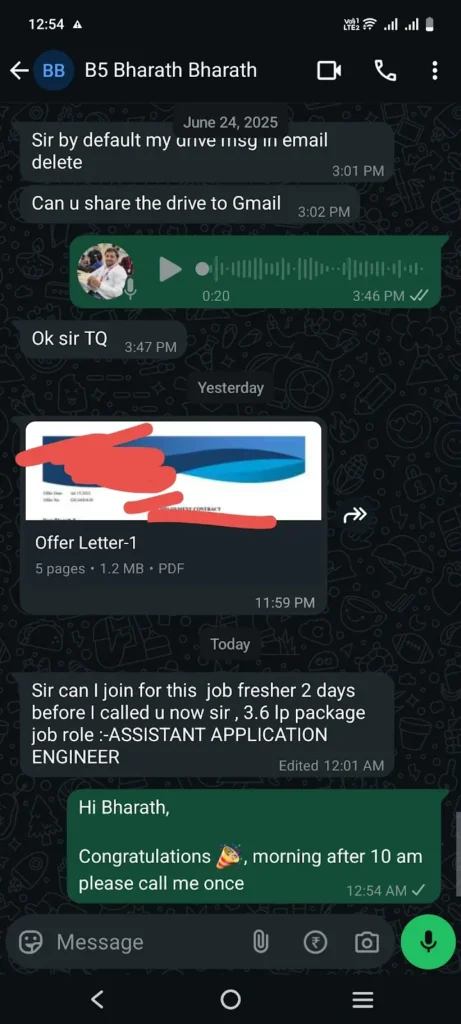Open B5 Bharath Bharath contact info
Screen dimensions: 461x1024
pyautogui.click(x=171, y=71)
